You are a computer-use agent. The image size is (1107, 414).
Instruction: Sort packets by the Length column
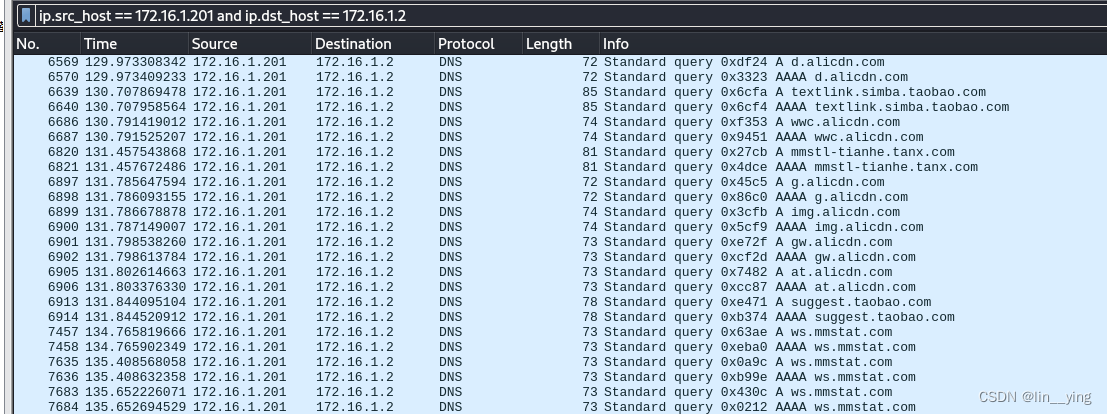pos(561,44)
